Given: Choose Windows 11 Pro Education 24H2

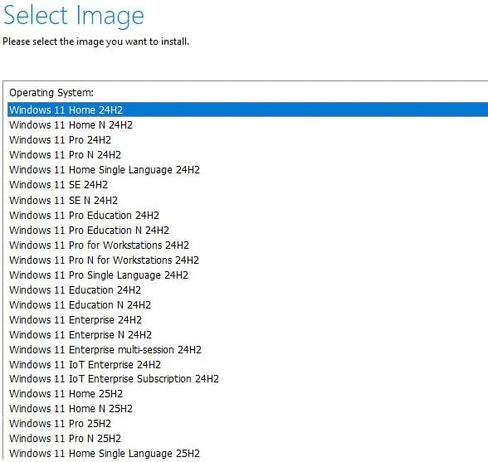Looking at the screenshot, I should (84, 215).
